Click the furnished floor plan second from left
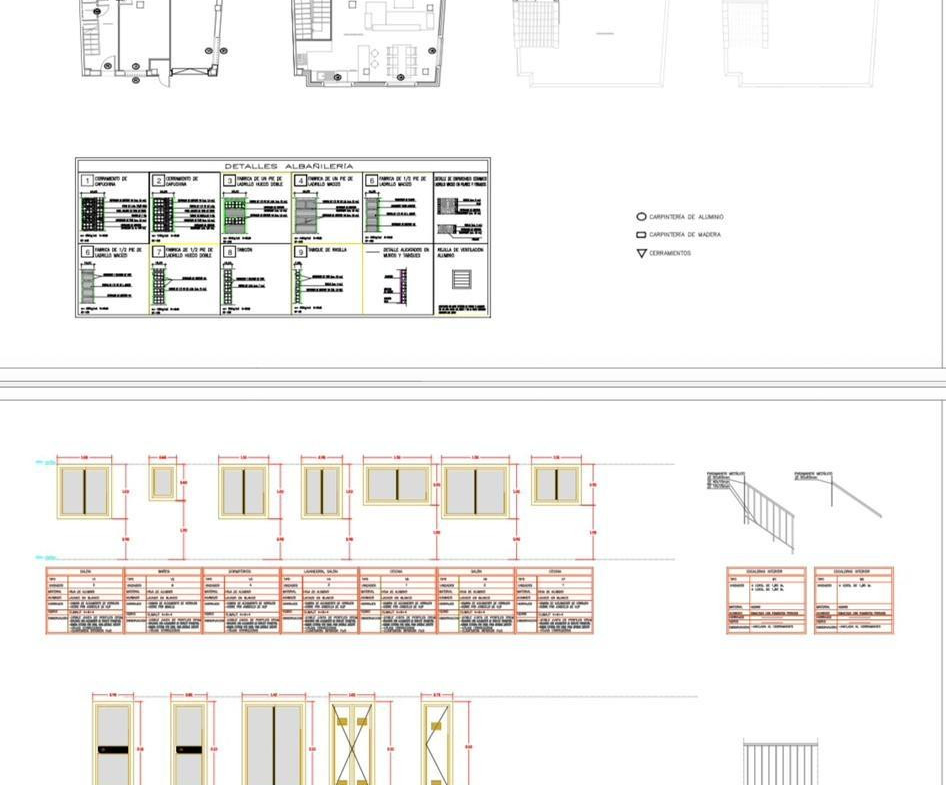Image resolution: width=946 pixels, height=785 pixels. coord(368,40)
